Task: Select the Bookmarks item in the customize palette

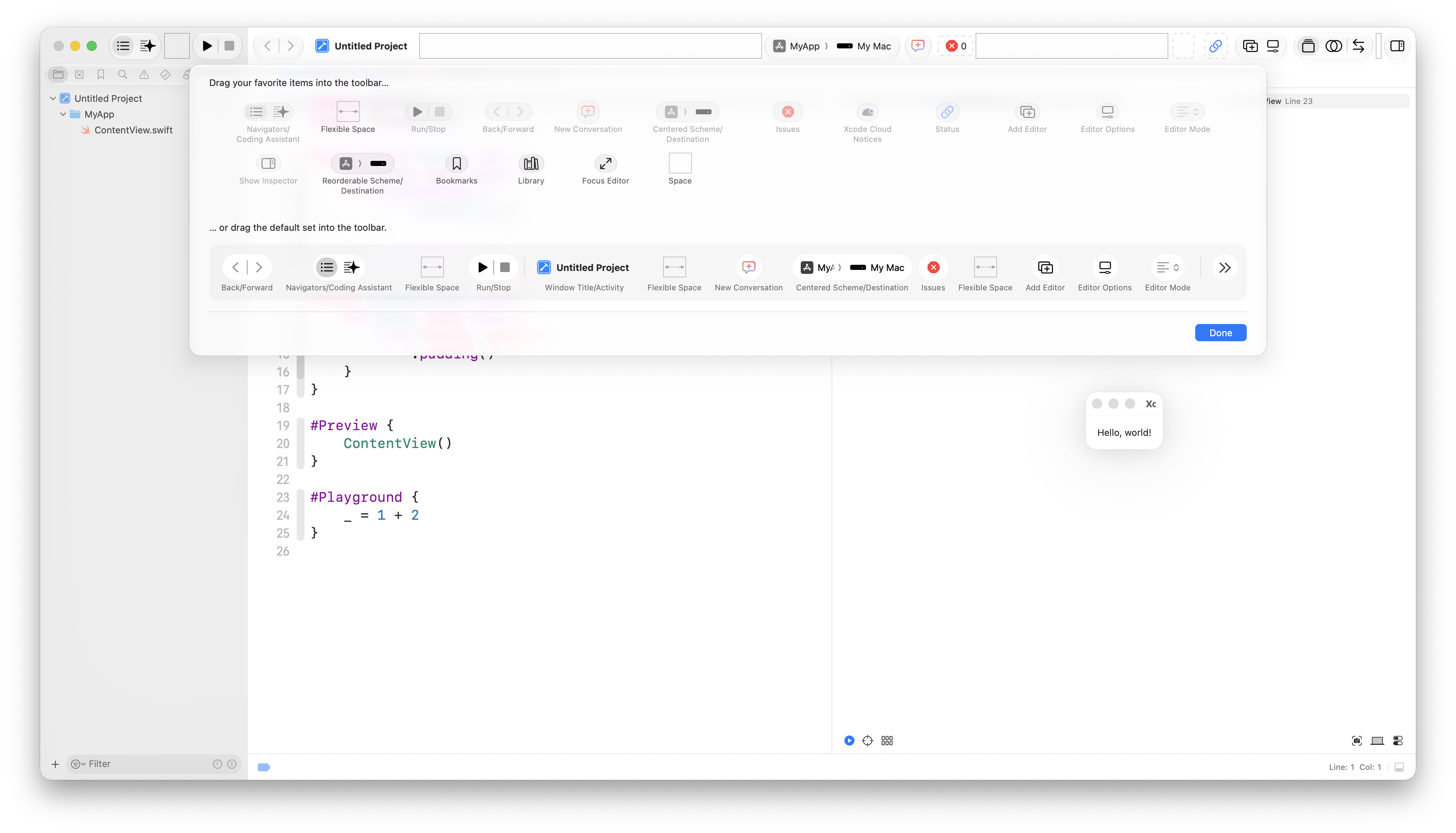Action: click(456, 170)
